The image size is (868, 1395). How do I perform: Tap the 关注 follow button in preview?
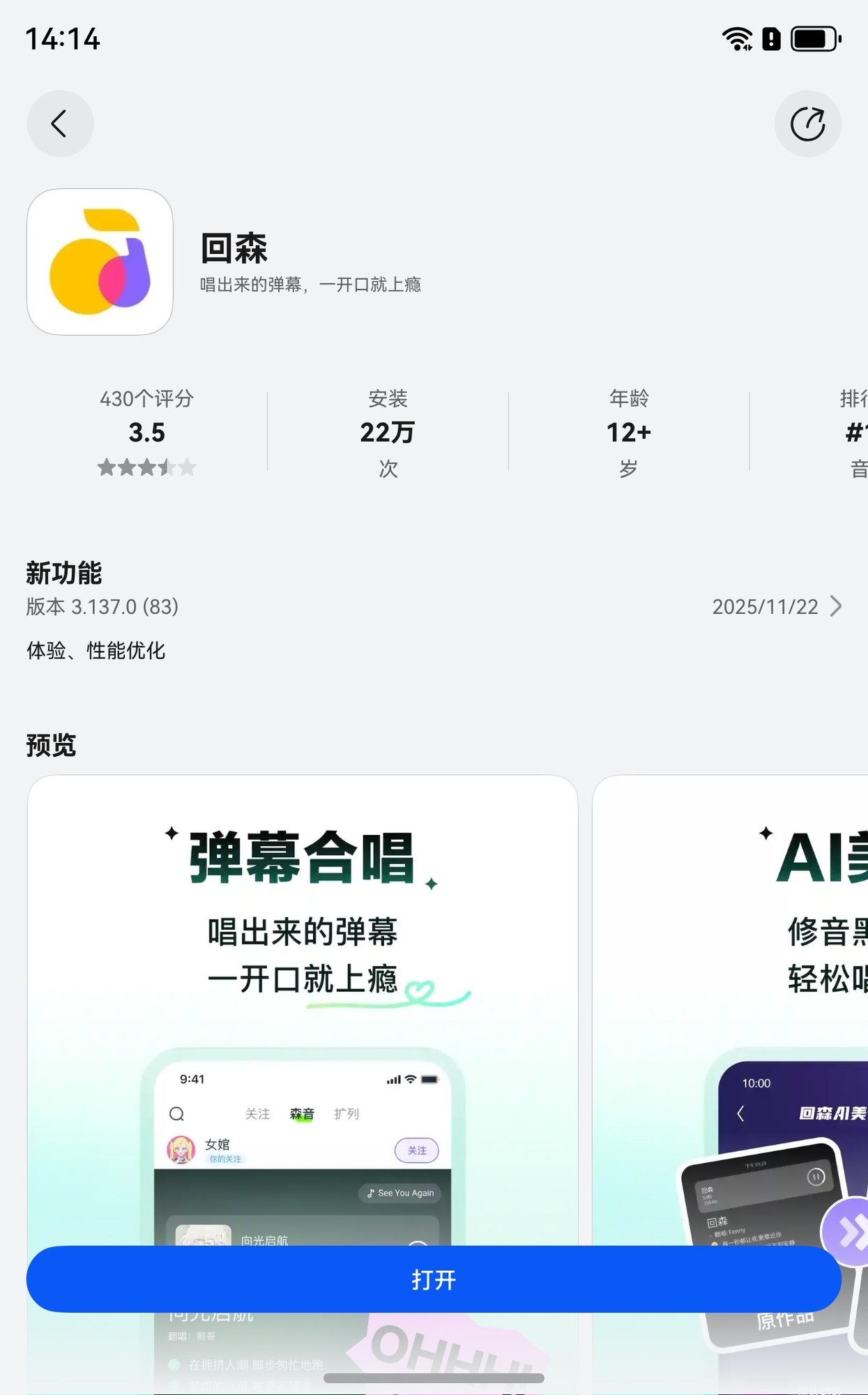click(x=416, y=1150)
